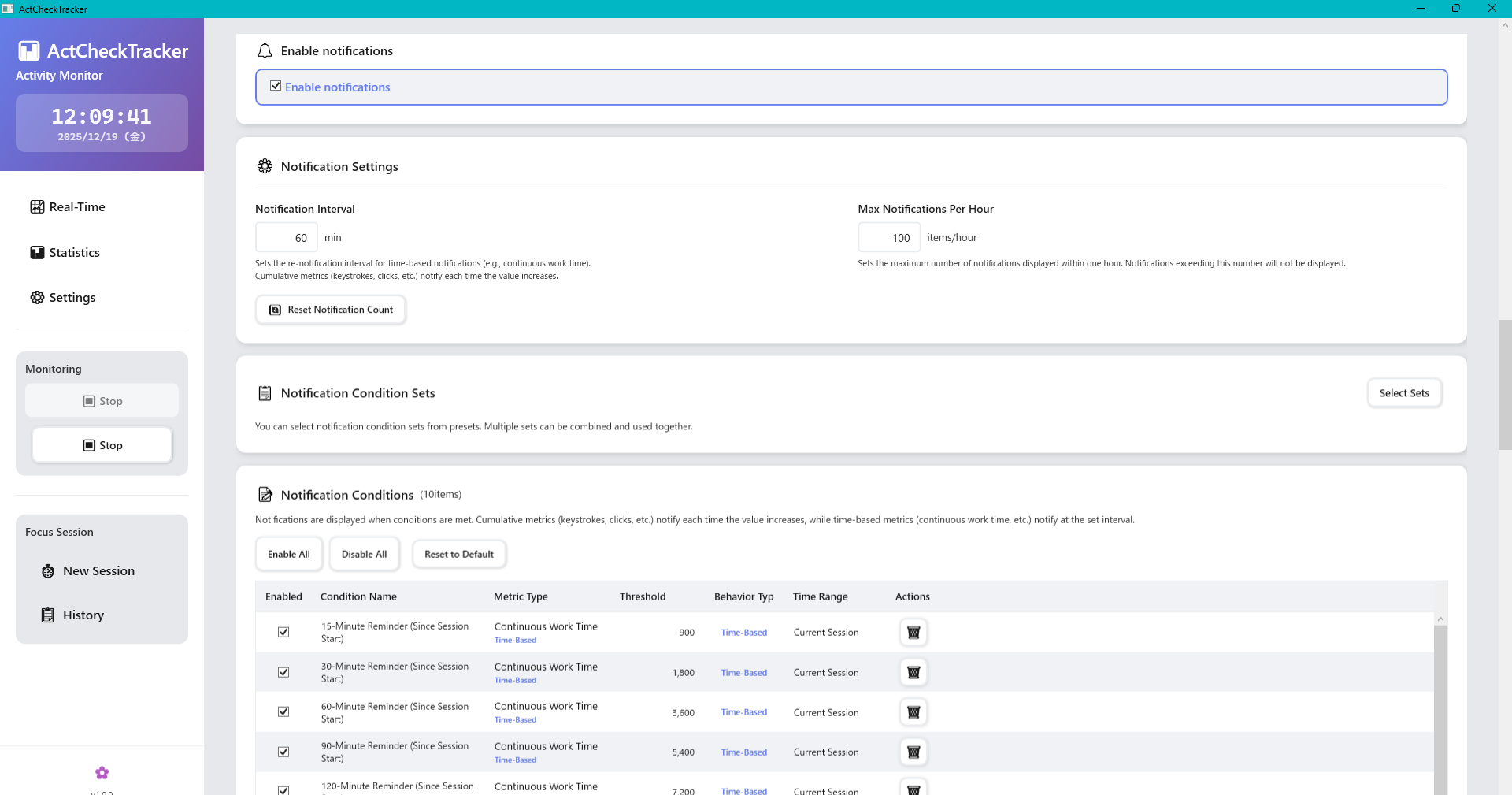
Task: Toggle the 60-Minute Reminder enabled checkbox
Action: tap(283, 712)
